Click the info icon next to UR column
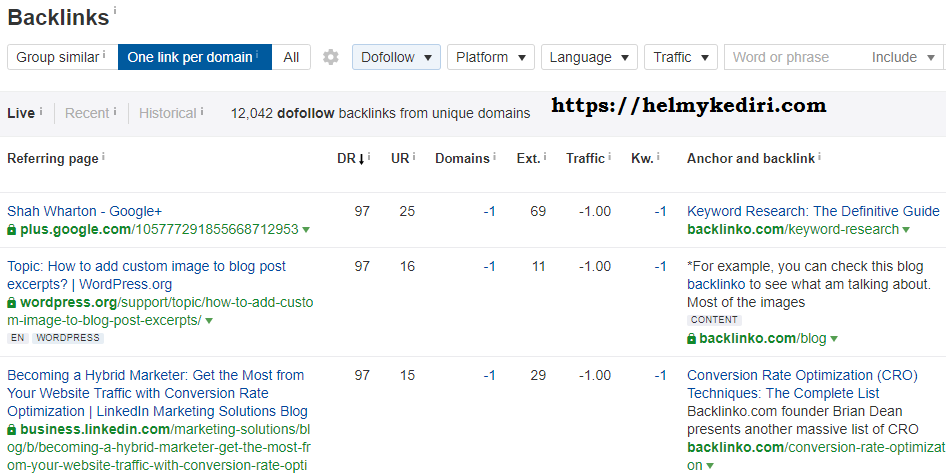This screenshot has height=475, width=946. click(x=414, y=156)
